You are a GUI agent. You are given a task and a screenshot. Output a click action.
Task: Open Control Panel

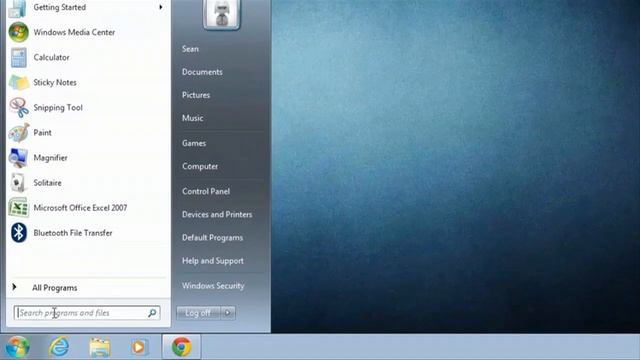coord(206,191)
